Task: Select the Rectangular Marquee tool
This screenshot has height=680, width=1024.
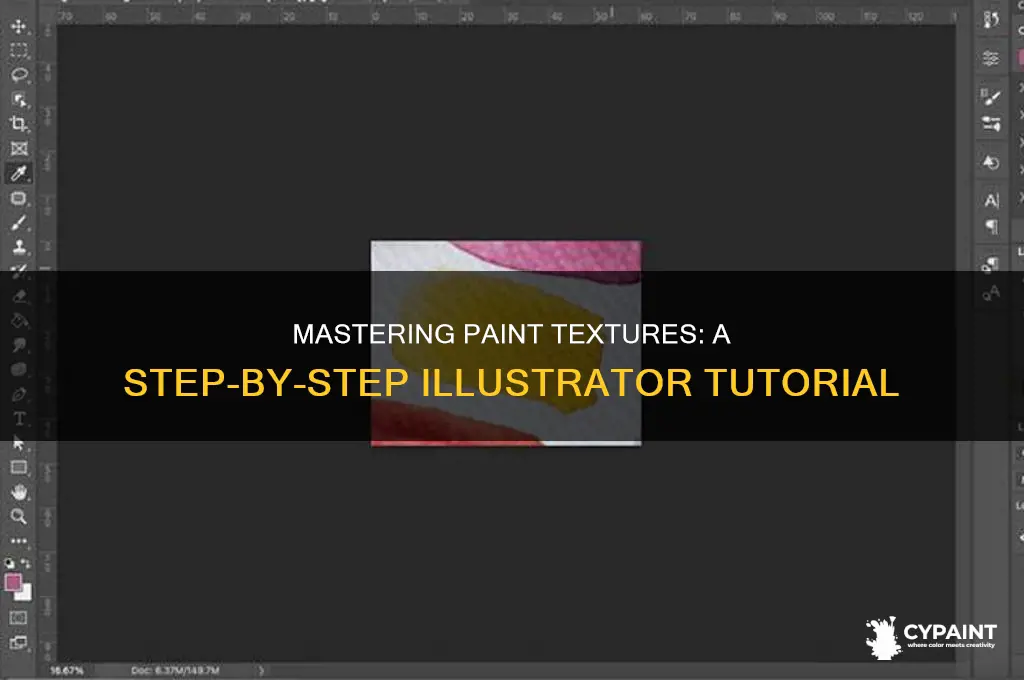Action: click(18, 50)
